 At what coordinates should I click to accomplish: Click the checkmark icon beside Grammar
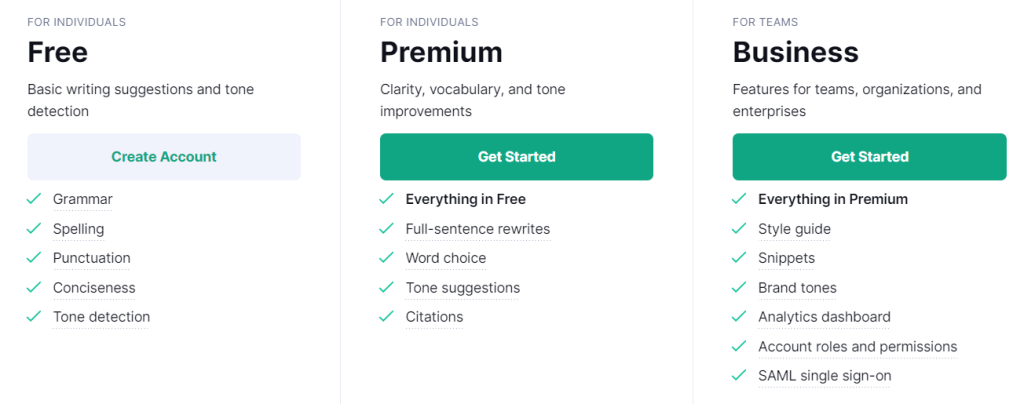[x=34, y=198]
